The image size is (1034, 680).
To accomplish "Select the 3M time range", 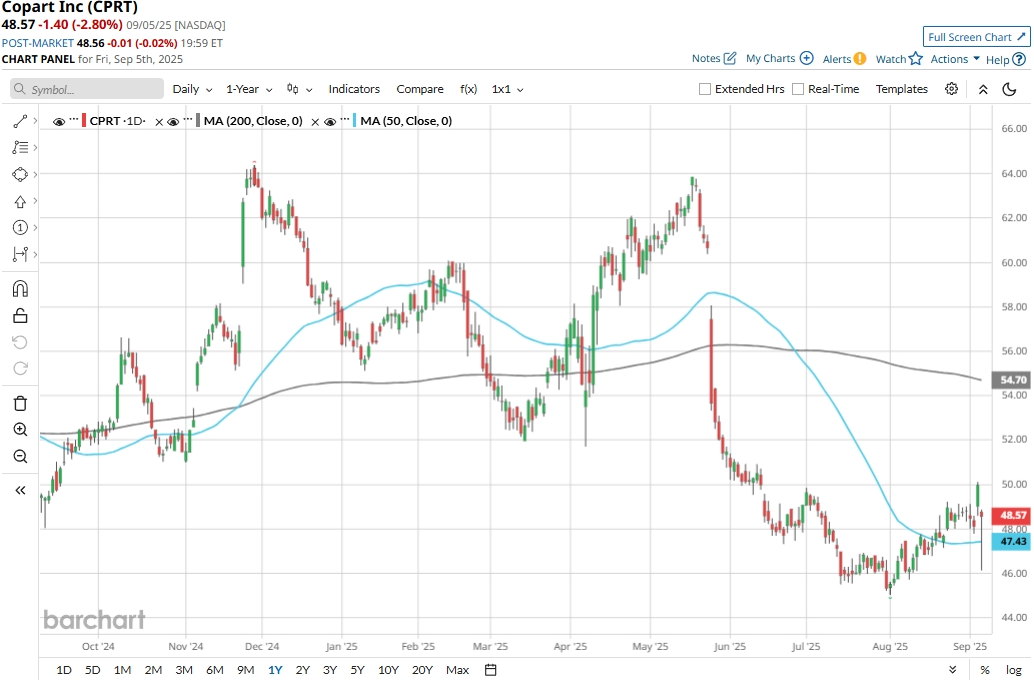I will click(184, 670).
